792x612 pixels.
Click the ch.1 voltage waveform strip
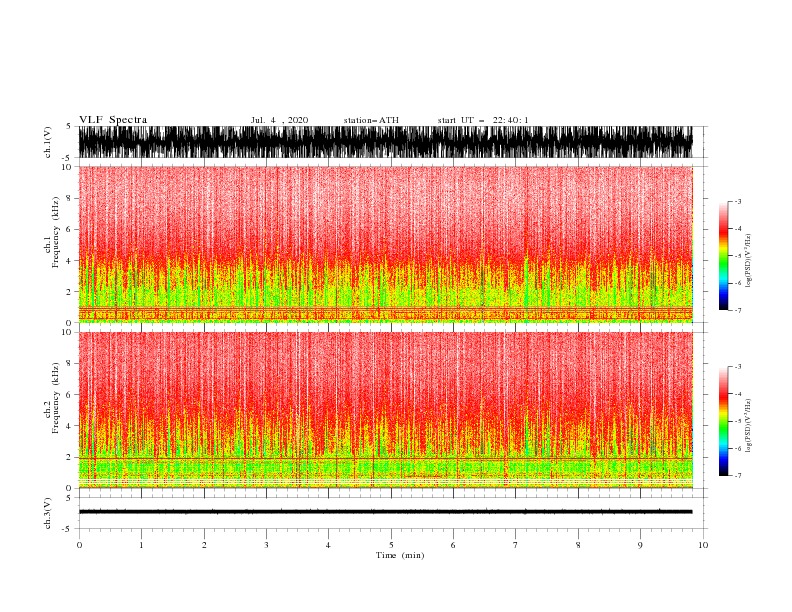click(385, 142)
